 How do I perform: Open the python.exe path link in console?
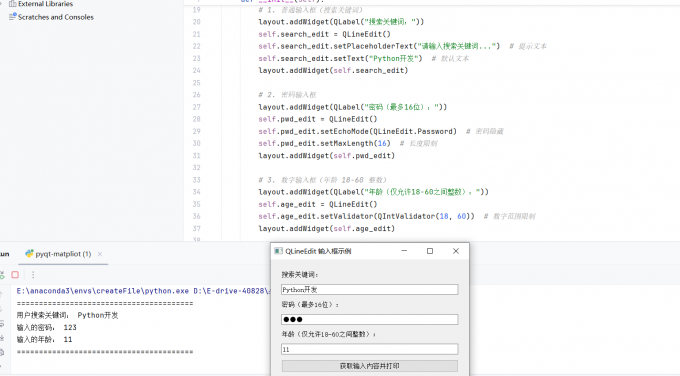(x=103, y=291)
